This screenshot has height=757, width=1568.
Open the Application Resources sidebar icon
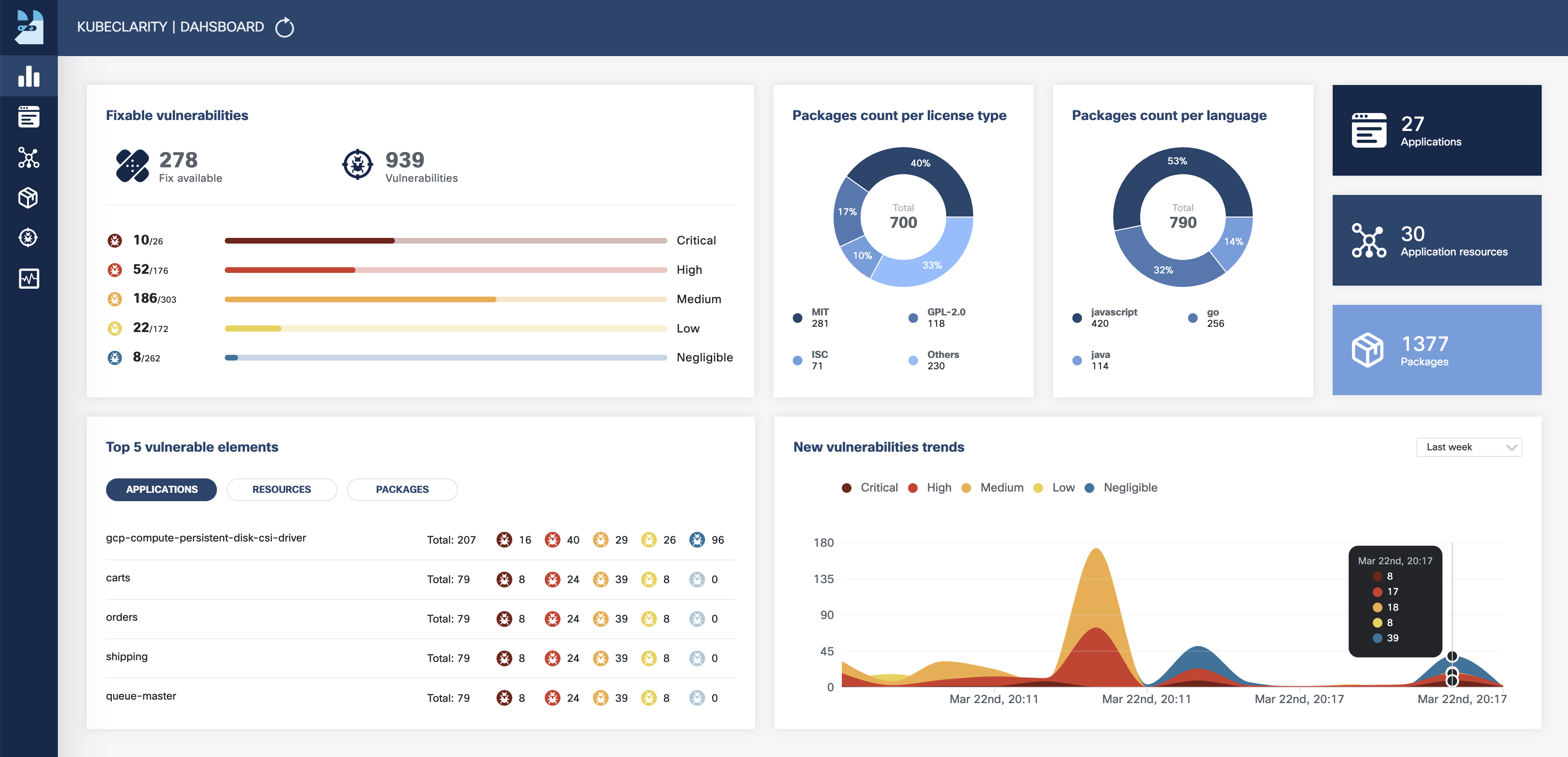(28, 158)
